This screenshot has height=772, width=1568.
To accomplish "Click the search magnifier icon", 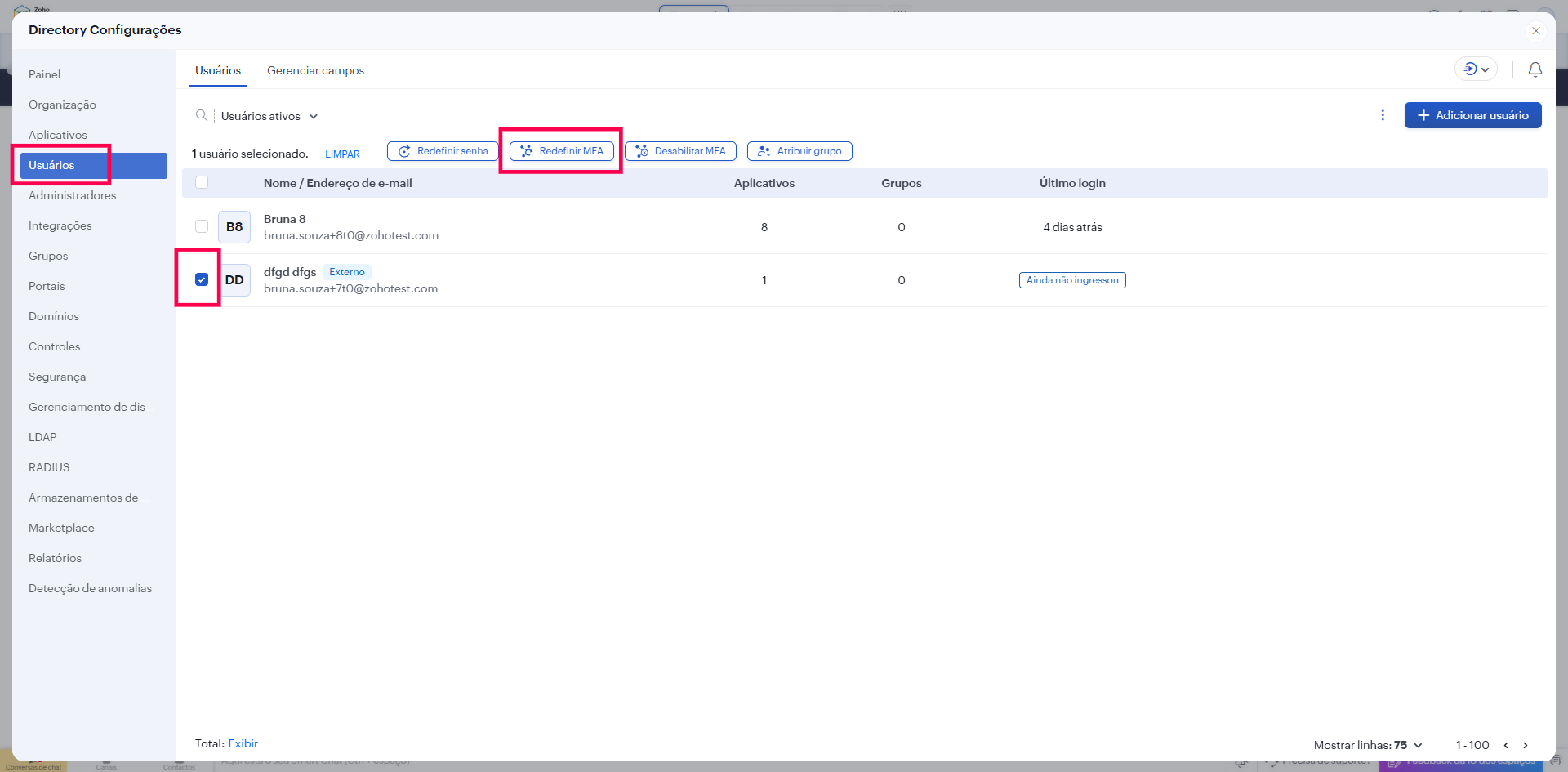I will 201,116.
